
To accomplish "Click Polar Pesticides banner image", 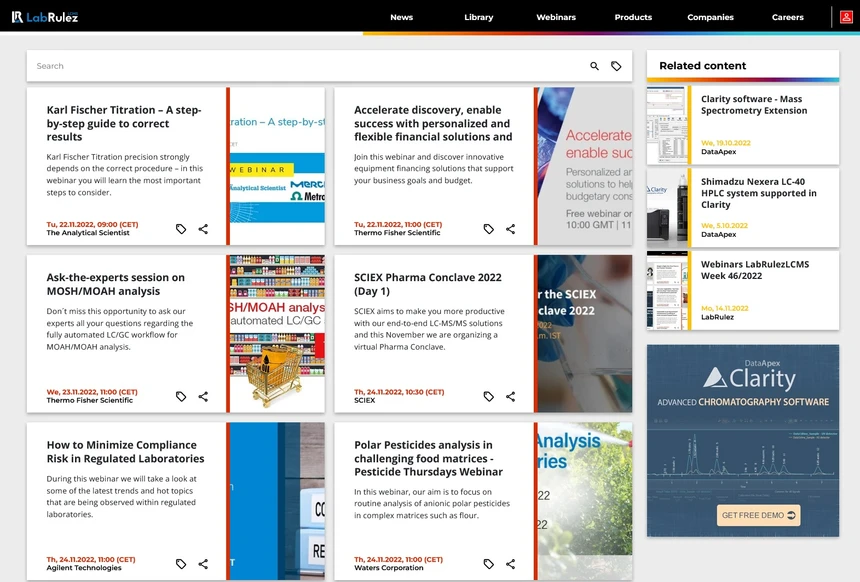I will [585, 501].
